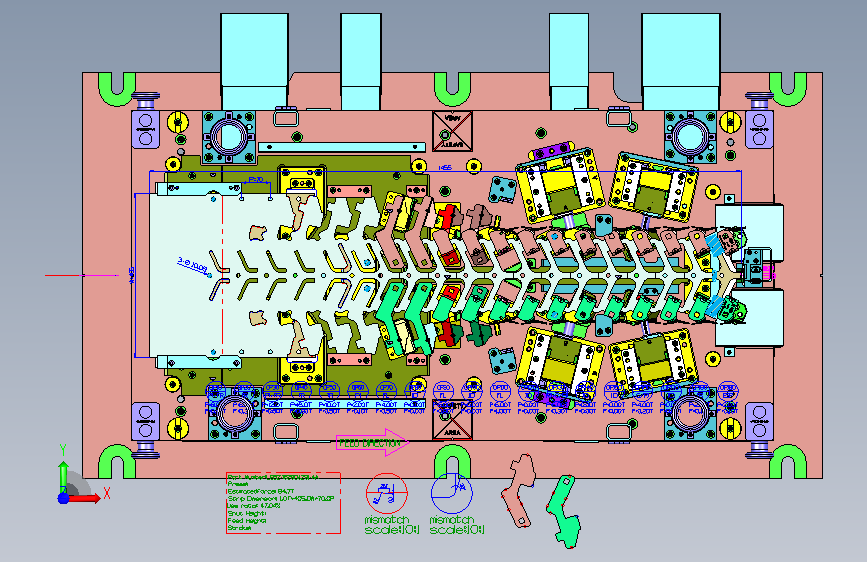Select the OP60 station balloon
867x562 pixels.
coord(358,390)
